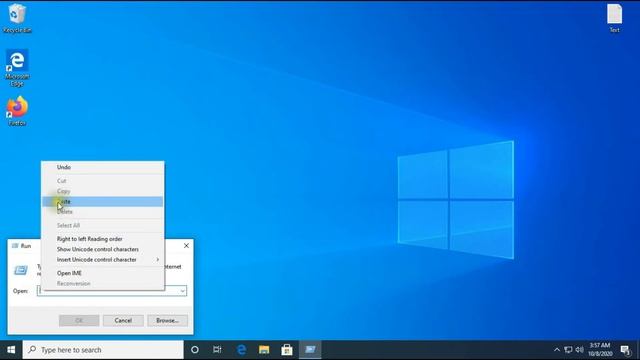Open Task View from taskbar
Viewport: 640px width, 360px height.
(217, 350)
